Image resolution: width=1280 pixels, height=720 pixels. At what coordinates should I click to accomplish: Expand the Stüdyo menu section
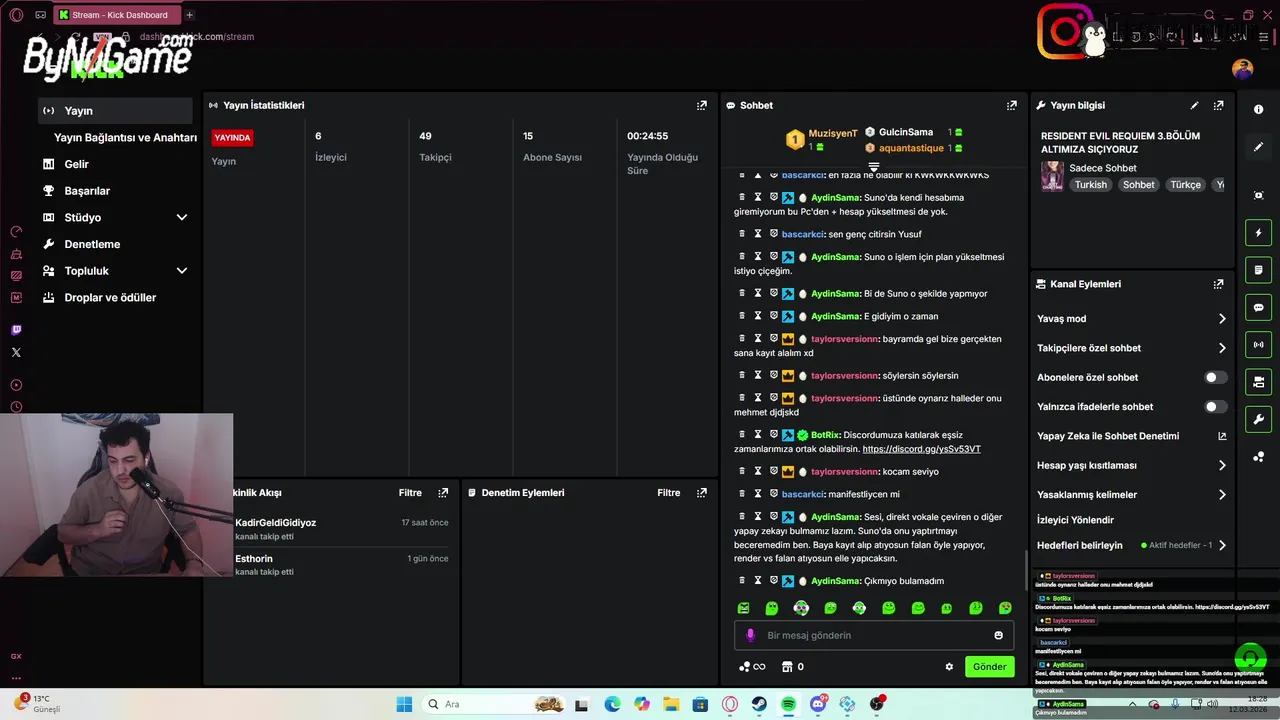[182, 217]
